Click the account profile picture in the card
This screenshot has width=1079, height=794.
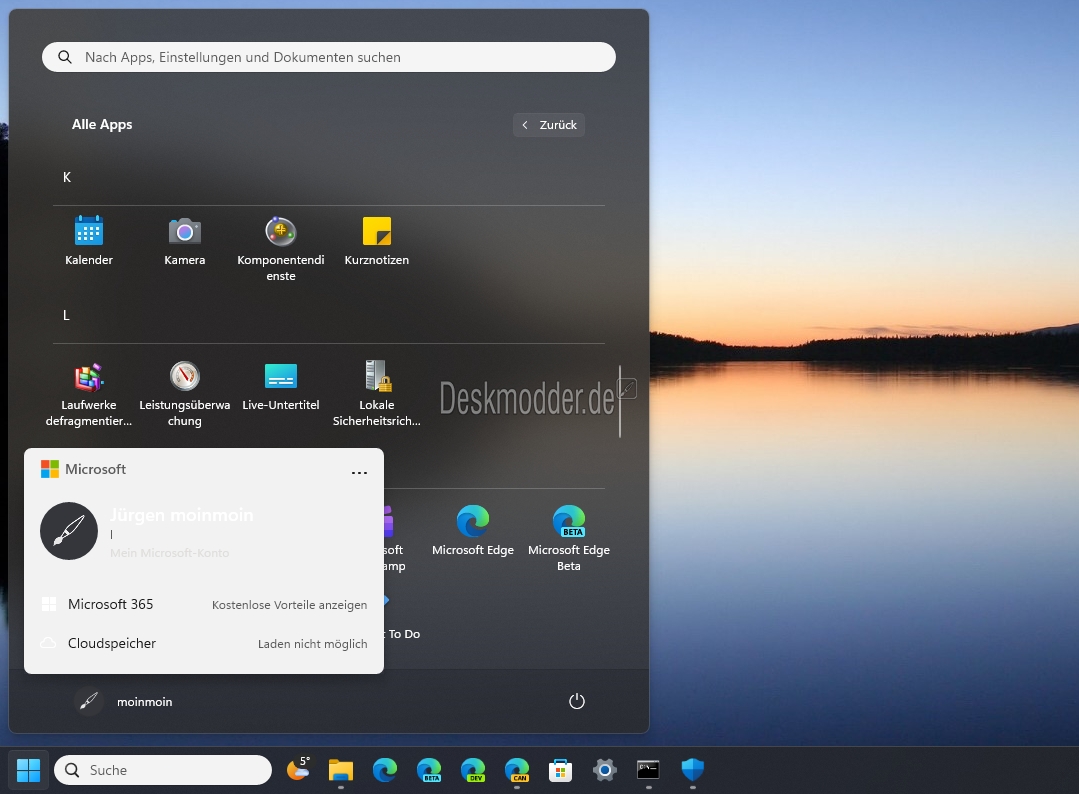[69, 531]
